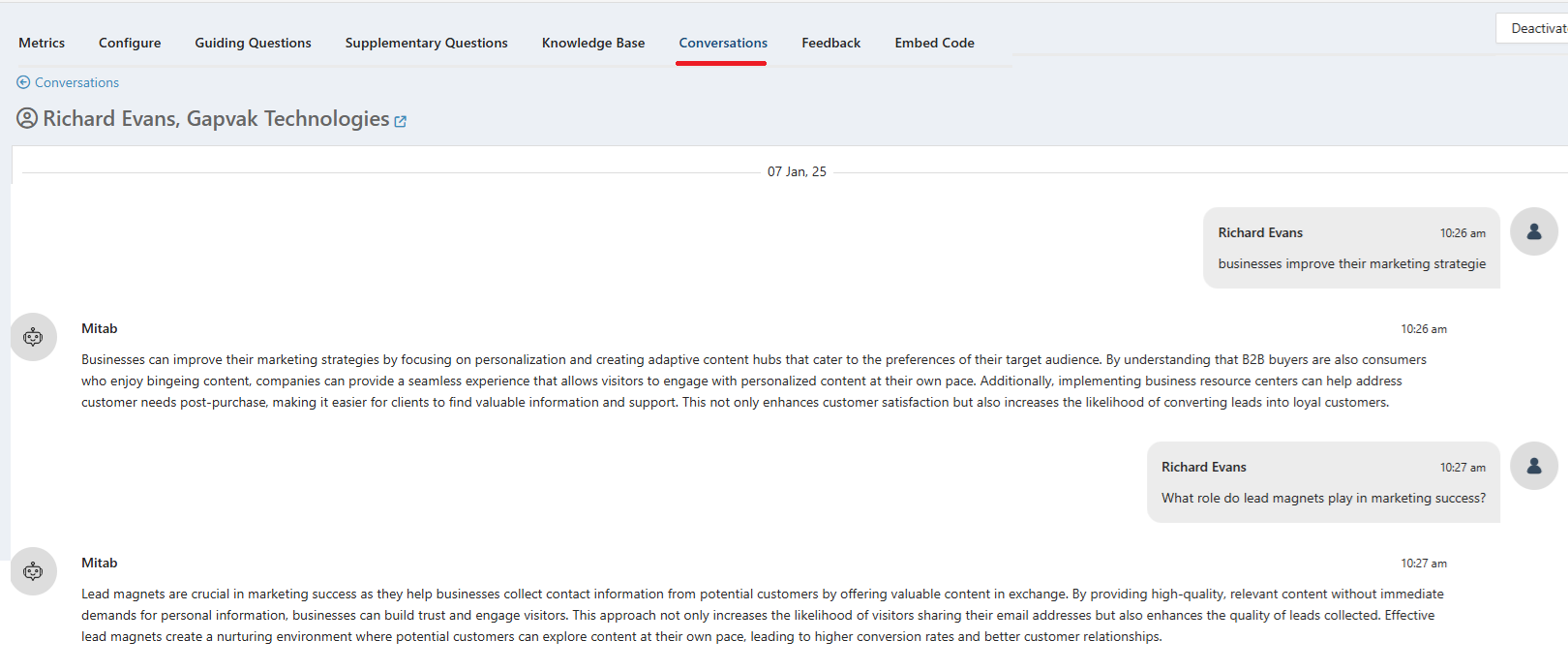Click the reply starting 'Lead magnets are crucial'
The height and width of the screenshot is (671, 1568).
[763, 615]
